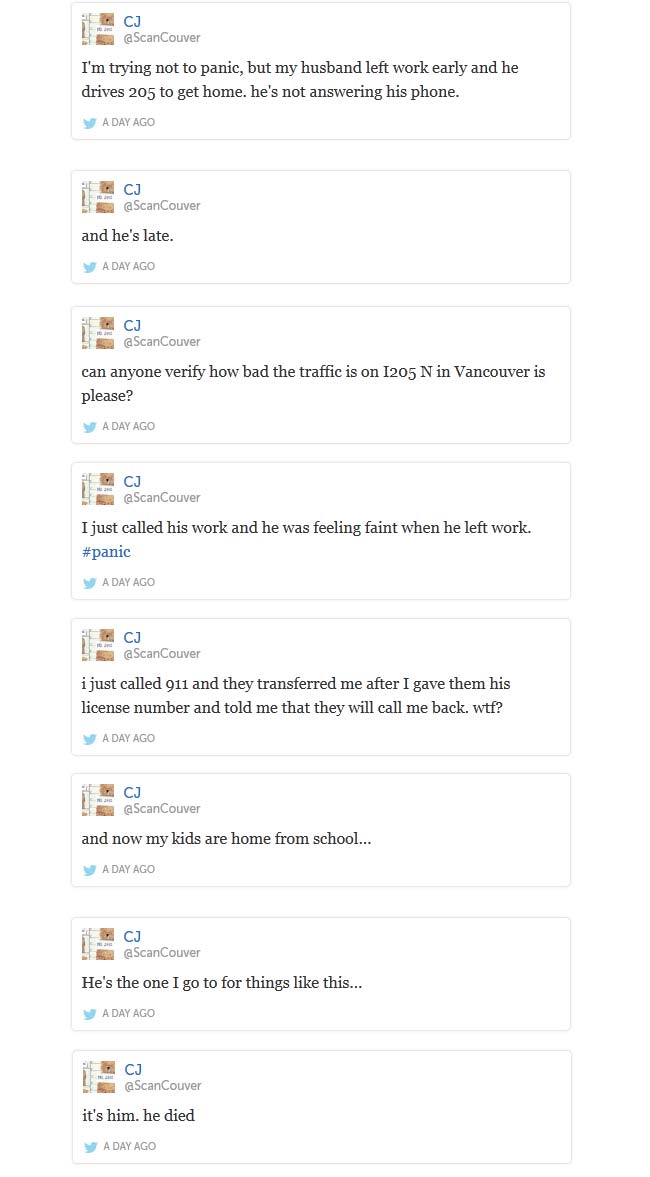
Task: Click Twitter bird icon on 'He's the one' tweet
Action: [x=90, y=1014]
